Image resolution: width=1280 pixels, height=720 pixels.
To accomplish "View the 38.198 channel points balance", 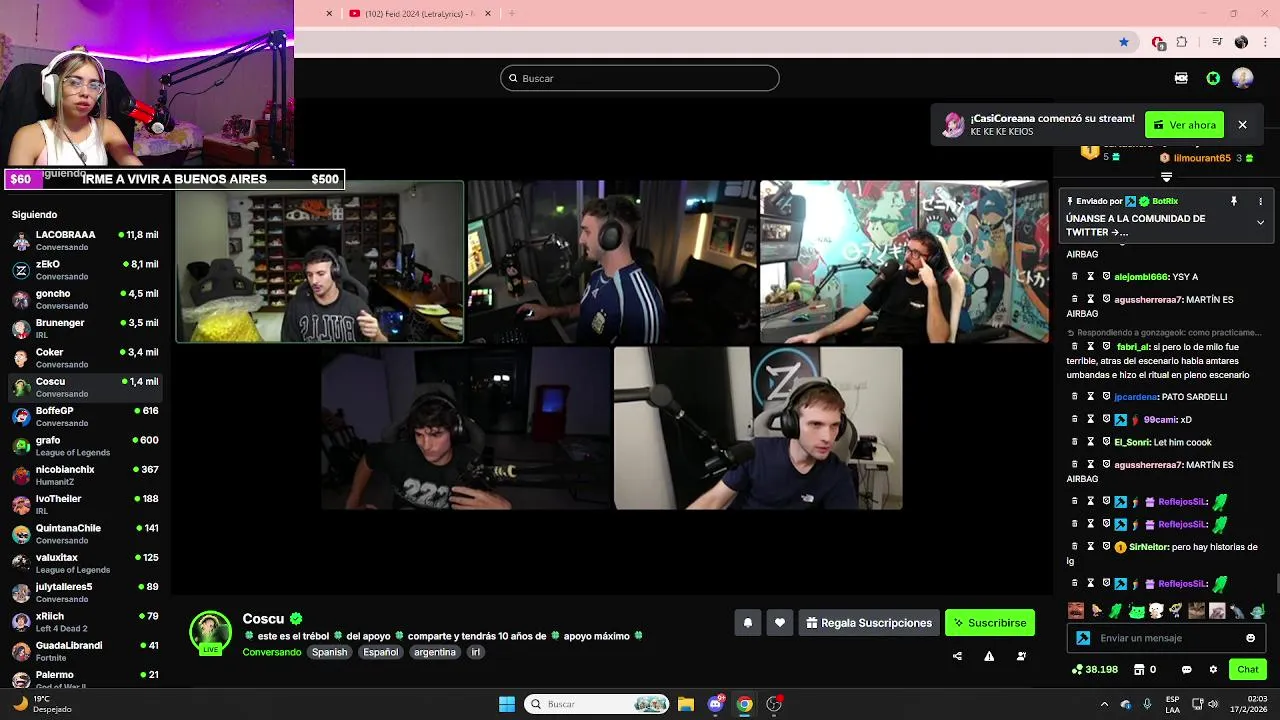I will [x=1095, y=669].
